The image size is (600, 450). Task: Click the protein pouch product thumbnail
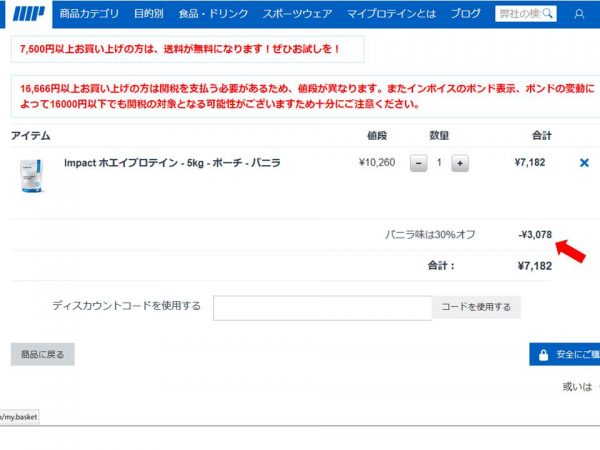[x=31, y=176]
